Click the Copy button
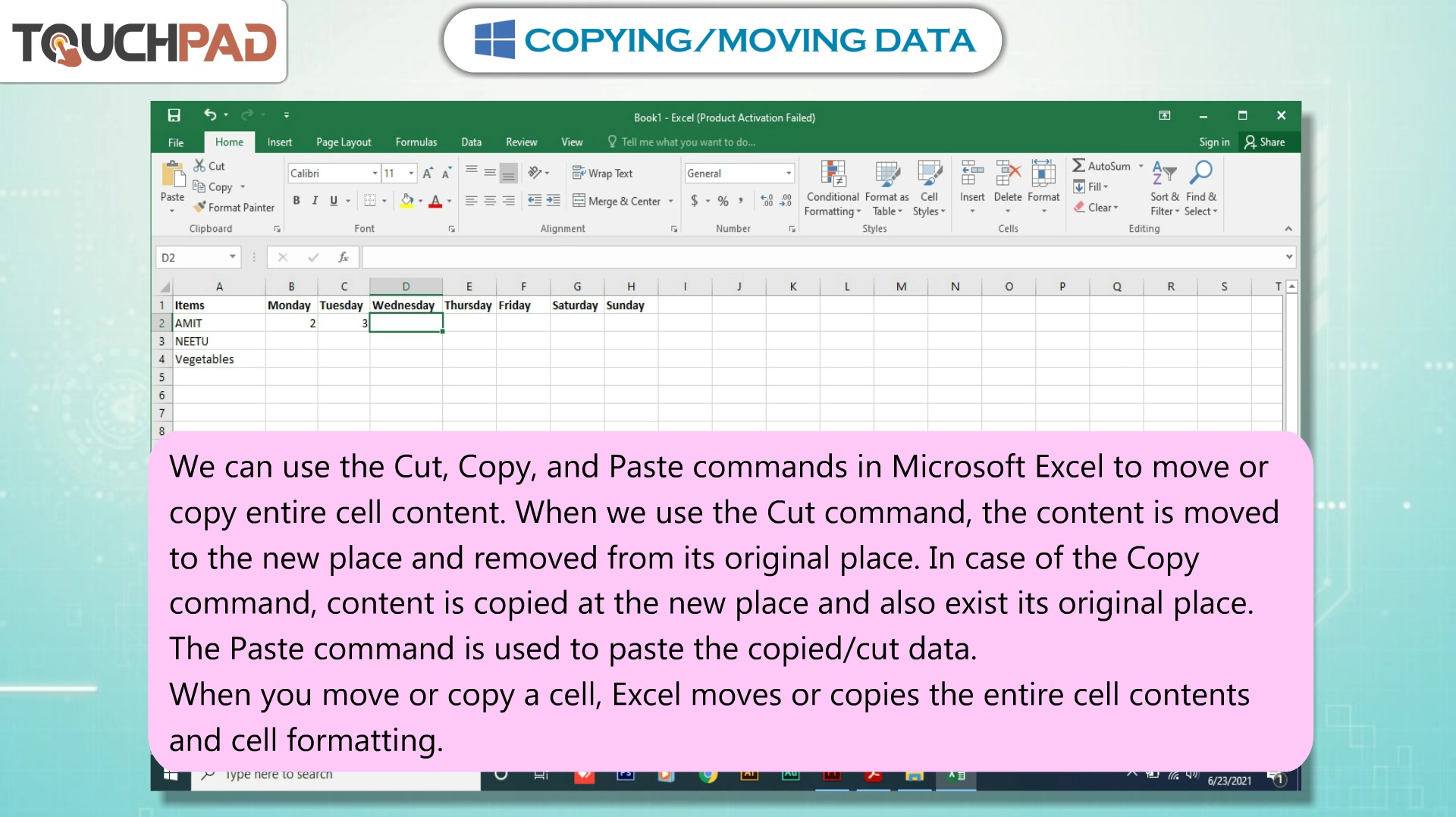1456x817 pixels. click(x=213, y=186)
